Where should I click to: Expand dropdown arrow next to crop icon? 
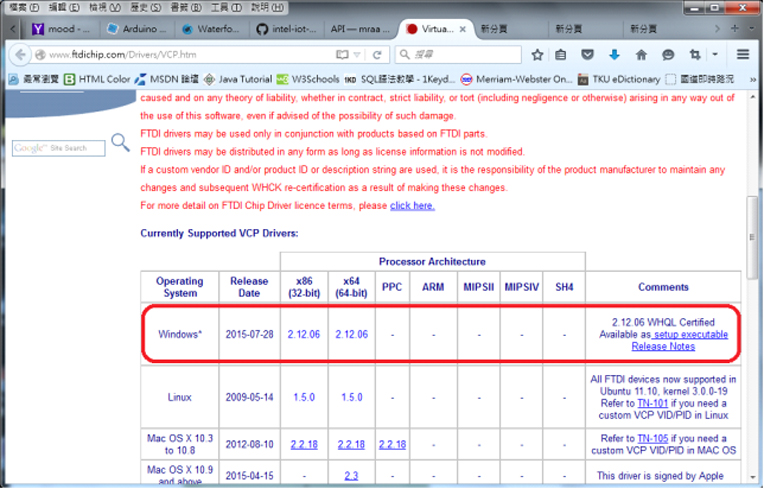715,55
